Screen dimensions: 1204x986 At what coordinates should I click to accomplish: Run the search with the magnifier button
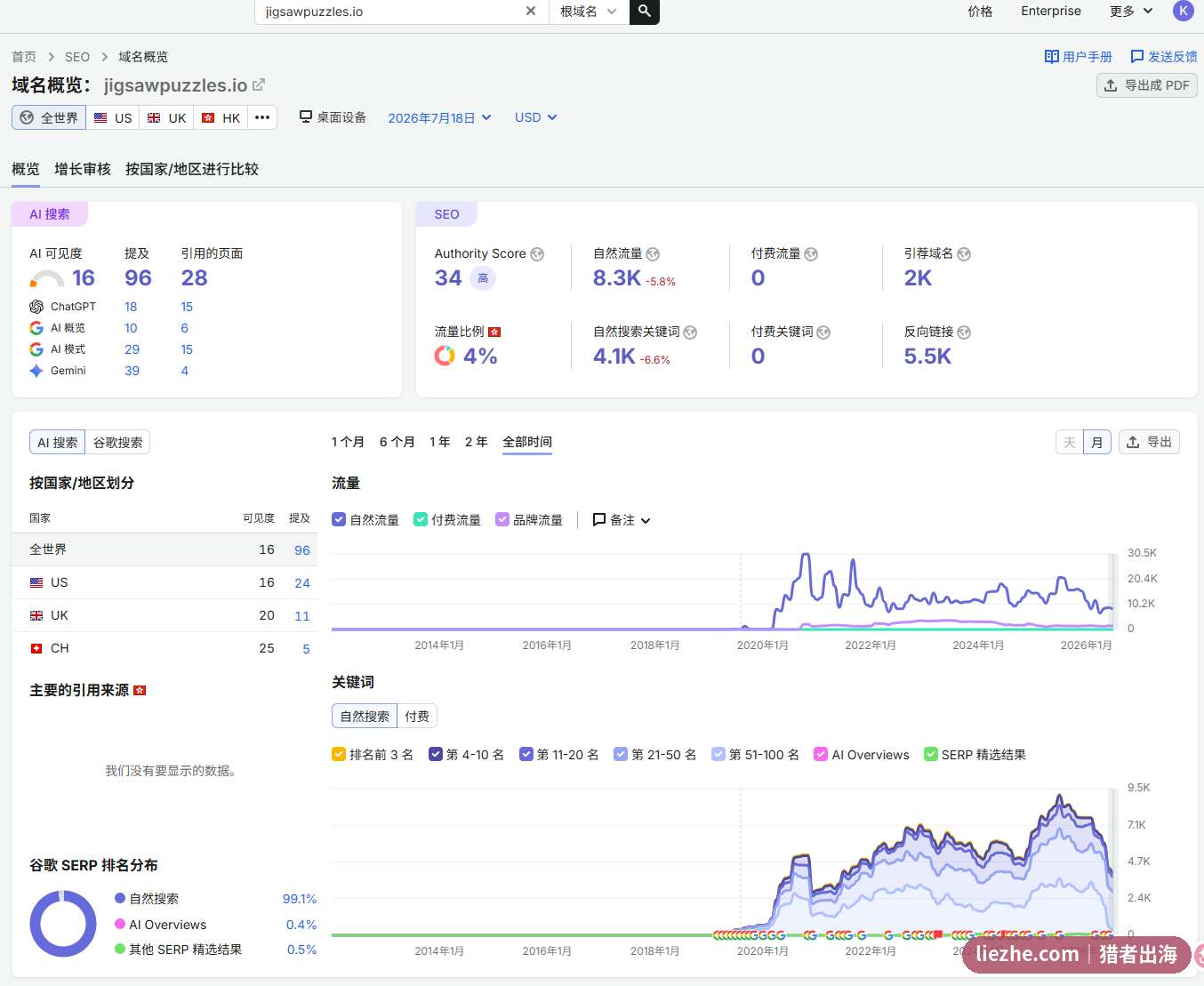coord(645,12)
